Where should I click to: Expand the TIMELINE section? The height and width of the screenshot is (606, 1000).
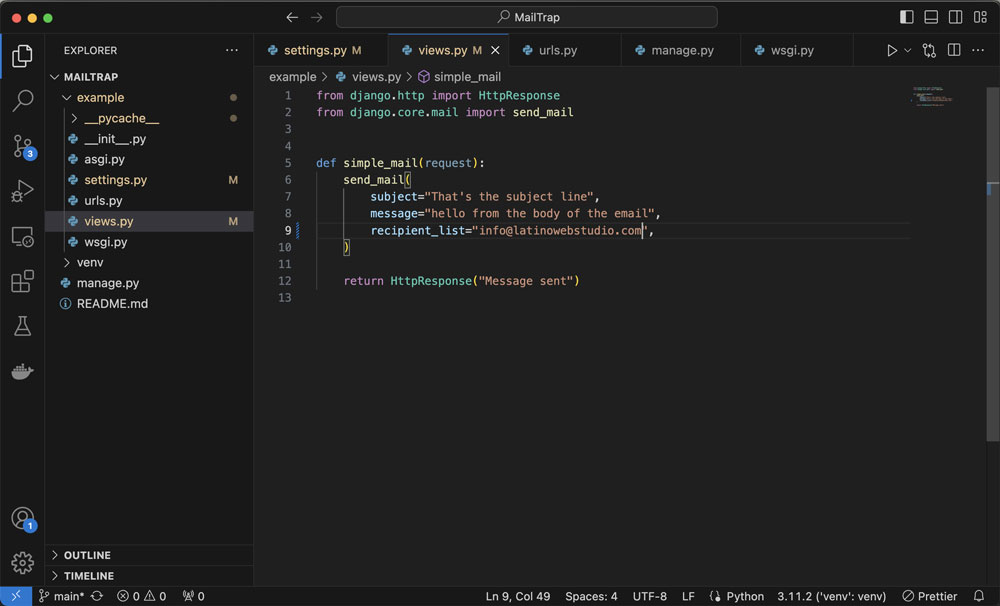coord(149,575)
